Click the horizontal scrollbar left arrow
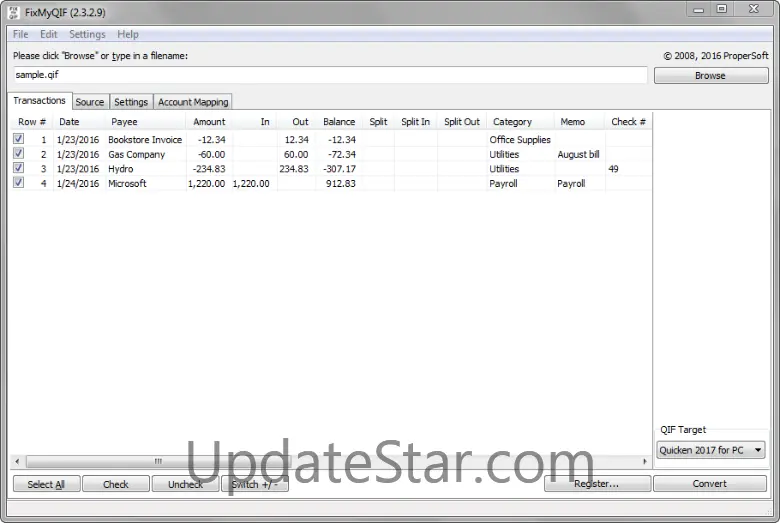Viewport: 780px width, 523px height. pos(17,461)
